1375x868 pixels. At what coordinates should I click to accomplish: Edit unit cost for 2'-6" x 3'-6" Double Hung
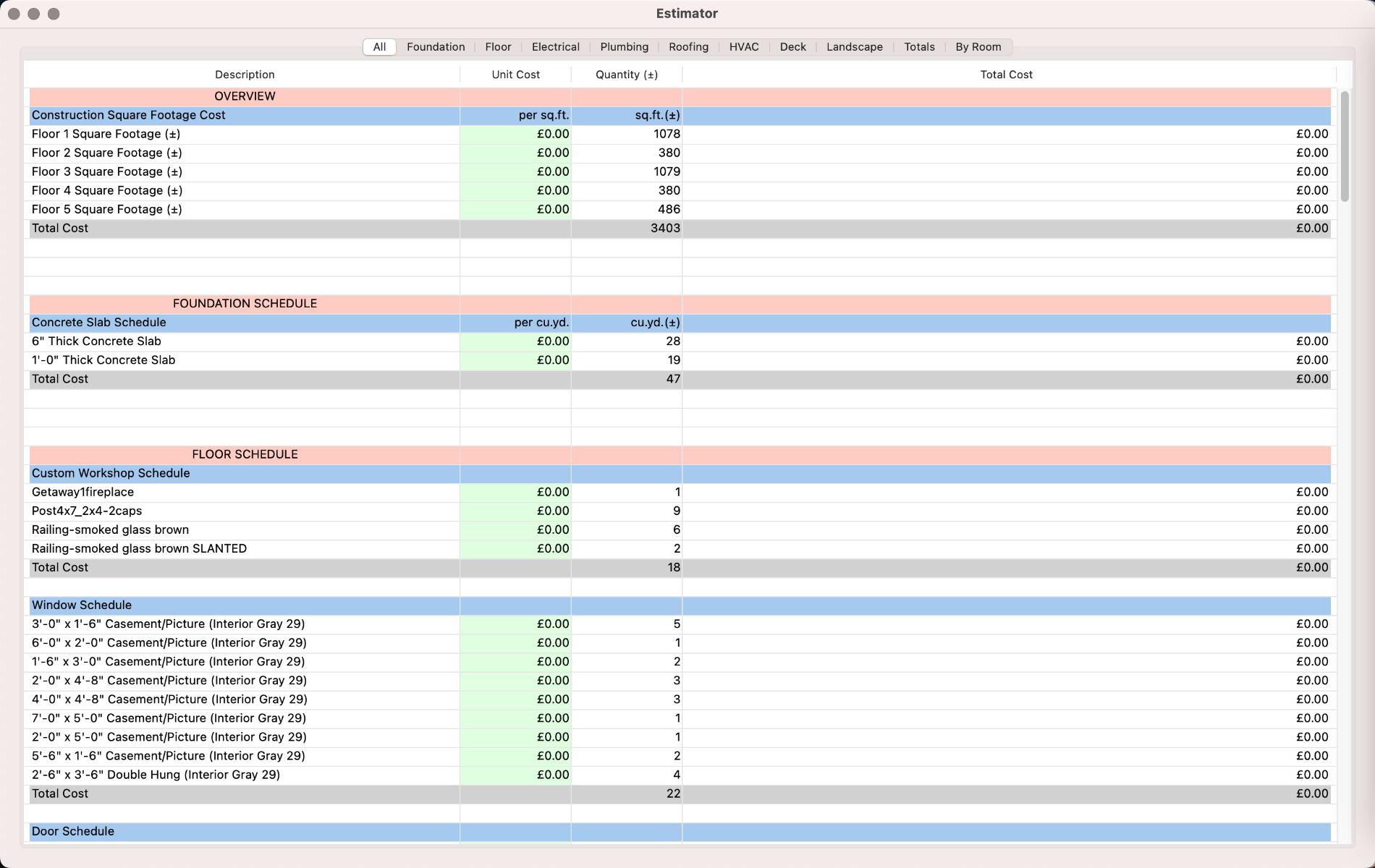(x=515, y=774)
